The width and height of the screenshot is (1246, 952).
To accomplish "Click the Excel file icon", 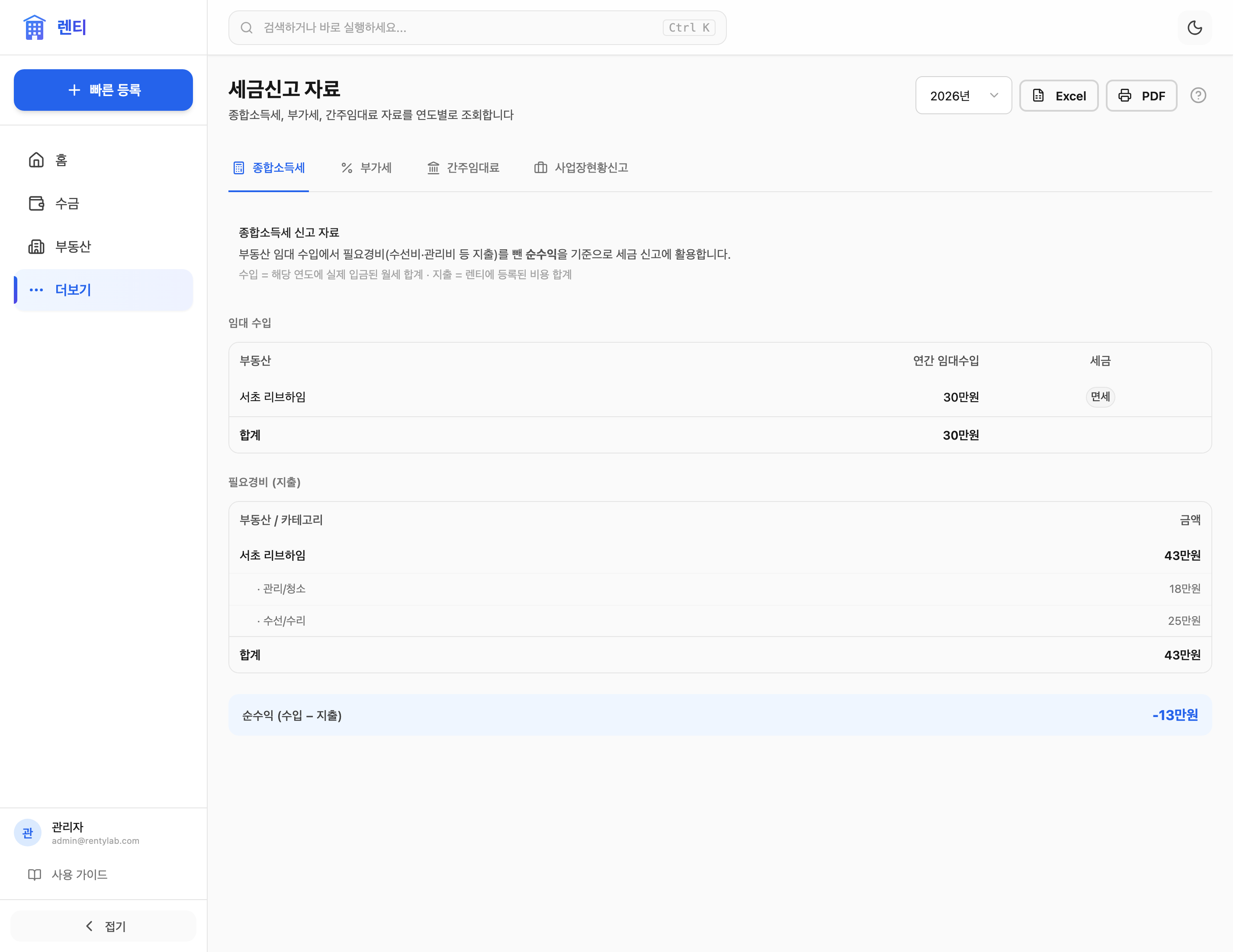I will coord(1038,95).
